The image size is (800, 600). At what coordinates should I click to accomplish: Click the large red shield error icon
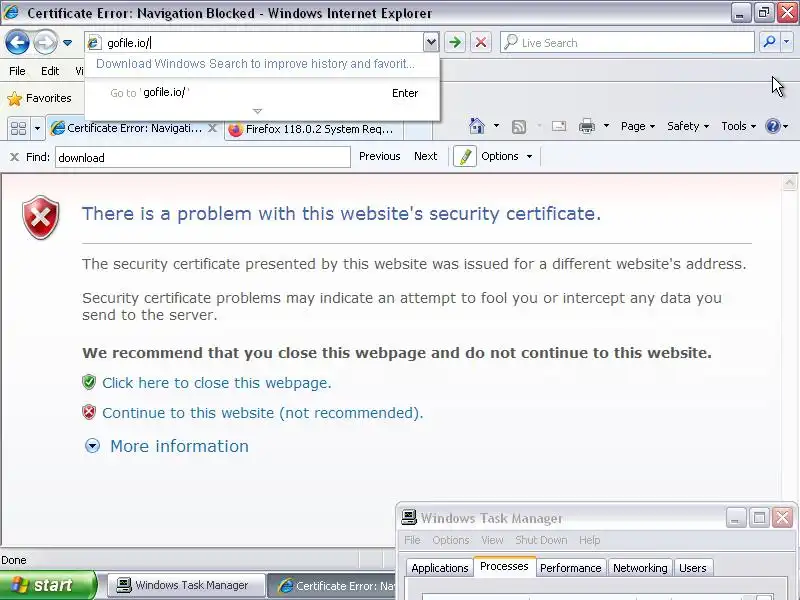click(x=41, y=217)
